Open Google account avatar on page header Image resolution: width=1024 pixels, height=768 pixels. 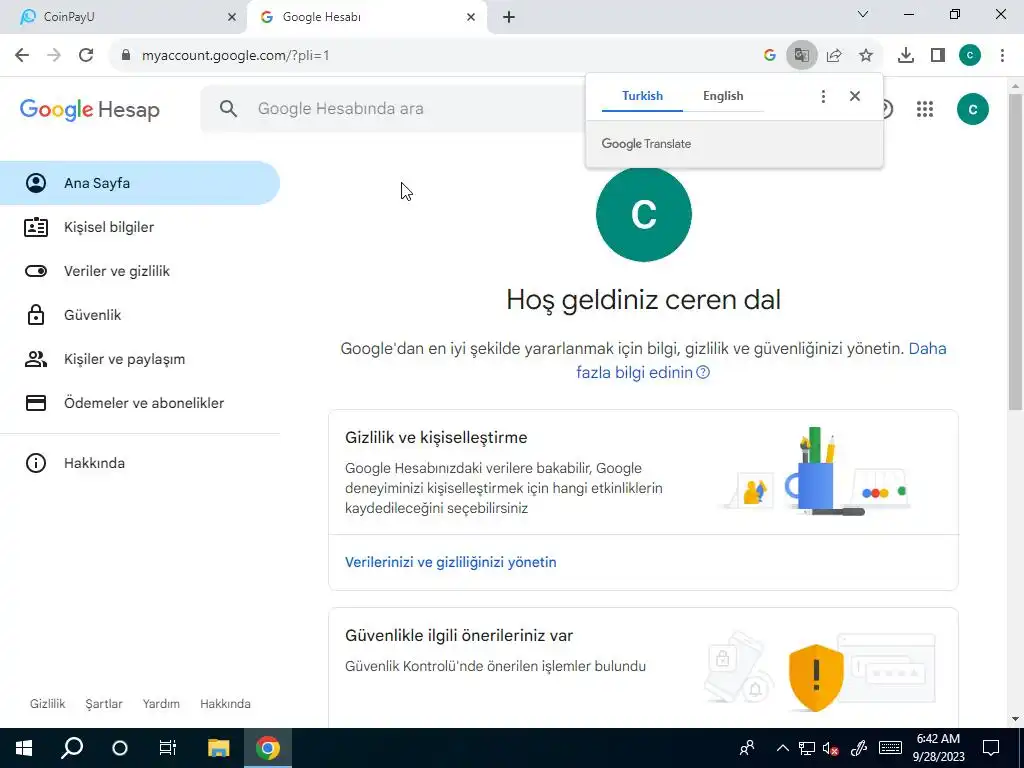coord(972,109)
